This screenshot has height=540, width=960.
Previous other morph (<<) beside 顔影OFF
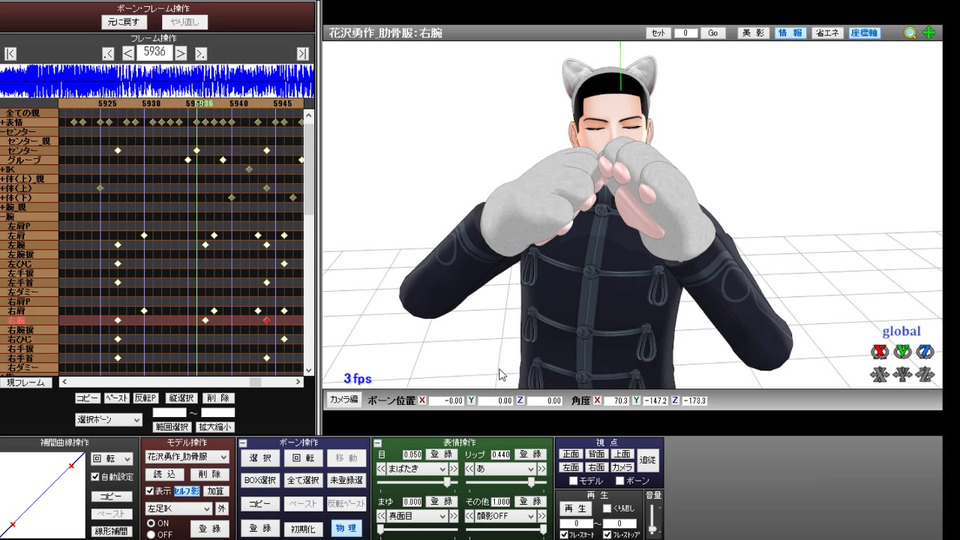[x=470, y=516]
